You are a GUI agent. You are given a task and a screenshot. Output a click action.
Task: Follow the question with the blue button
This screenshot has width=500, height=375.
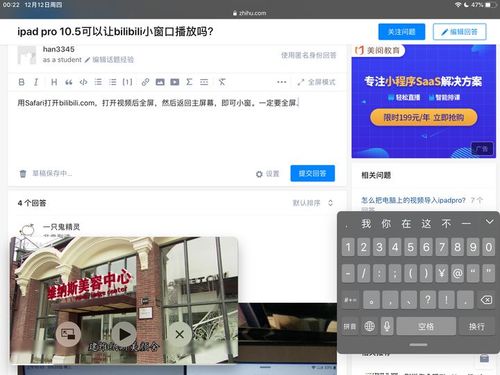point(401,32)
